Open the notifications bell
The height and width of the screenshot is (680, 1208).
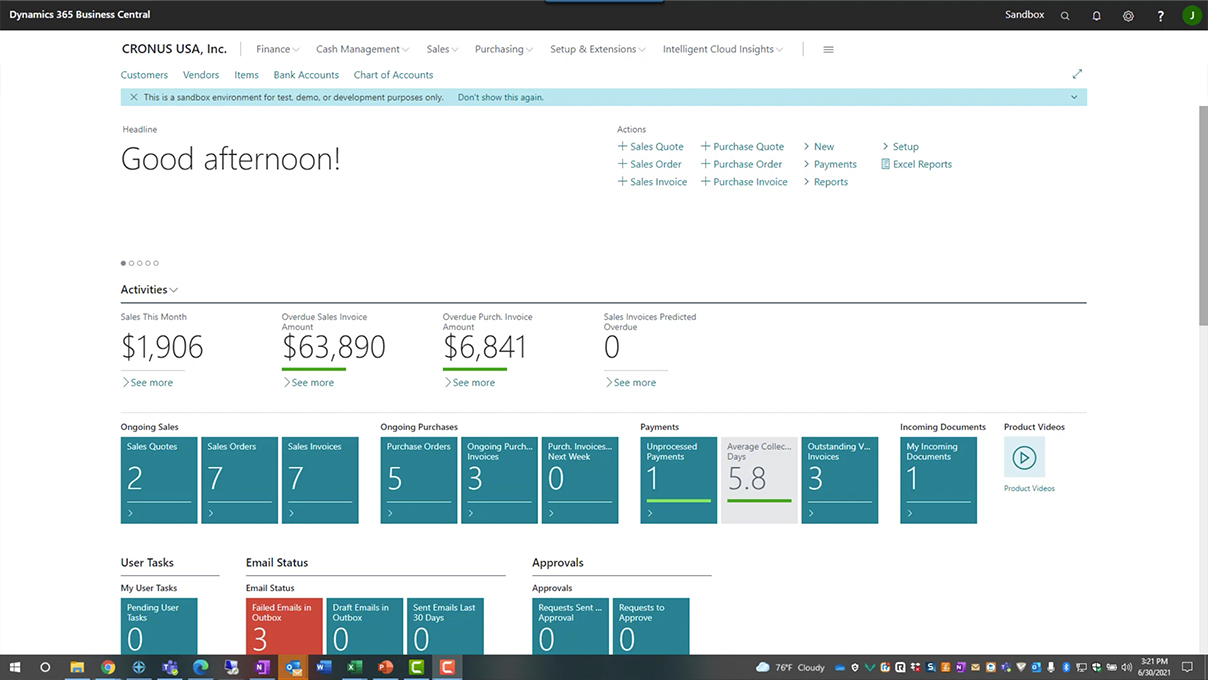[1096, 16]
